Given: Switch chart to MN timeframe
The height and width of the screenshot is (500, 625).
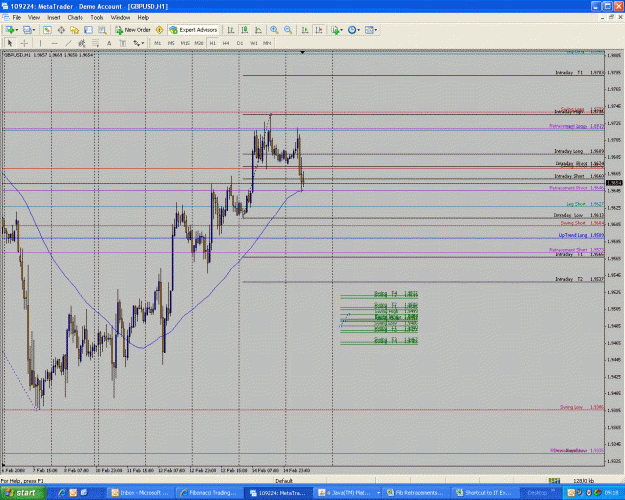Looking at the screenshot, I should [x=267, y=43].
